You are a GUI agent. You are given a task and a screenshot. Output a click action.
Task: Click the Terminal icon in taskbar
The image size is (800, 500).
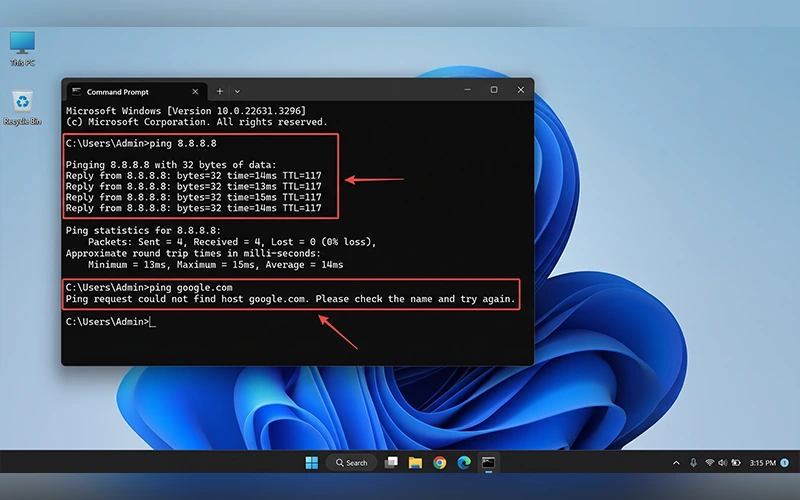[x=488, y=463]
